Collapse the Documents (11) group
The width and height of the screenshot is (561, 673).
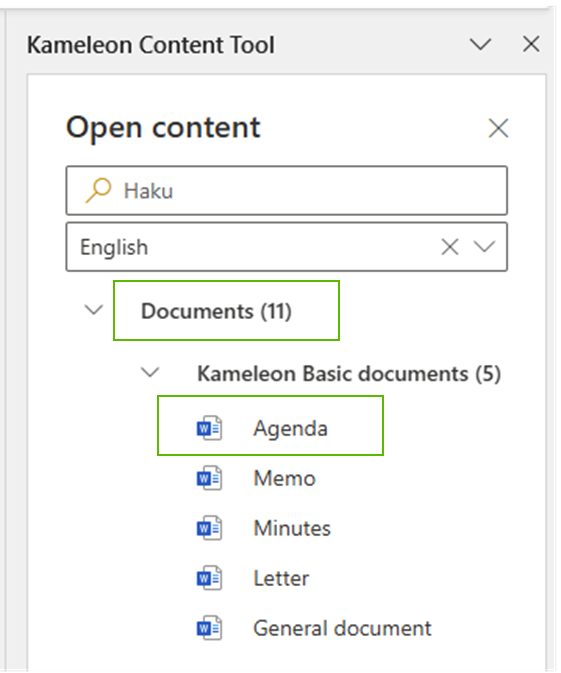[94, 309]
